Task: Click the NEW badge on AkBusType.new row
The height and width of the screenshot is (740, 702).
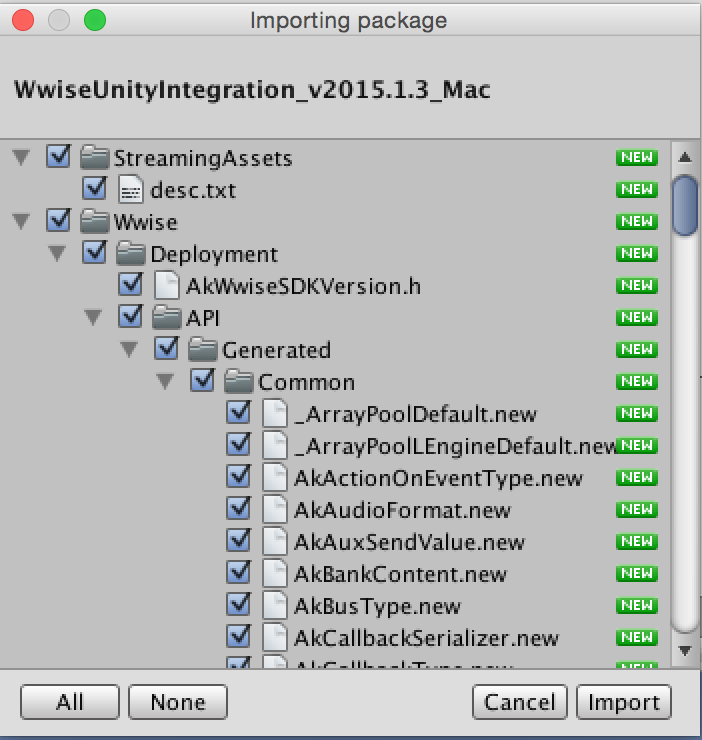Action: [637, 606]
